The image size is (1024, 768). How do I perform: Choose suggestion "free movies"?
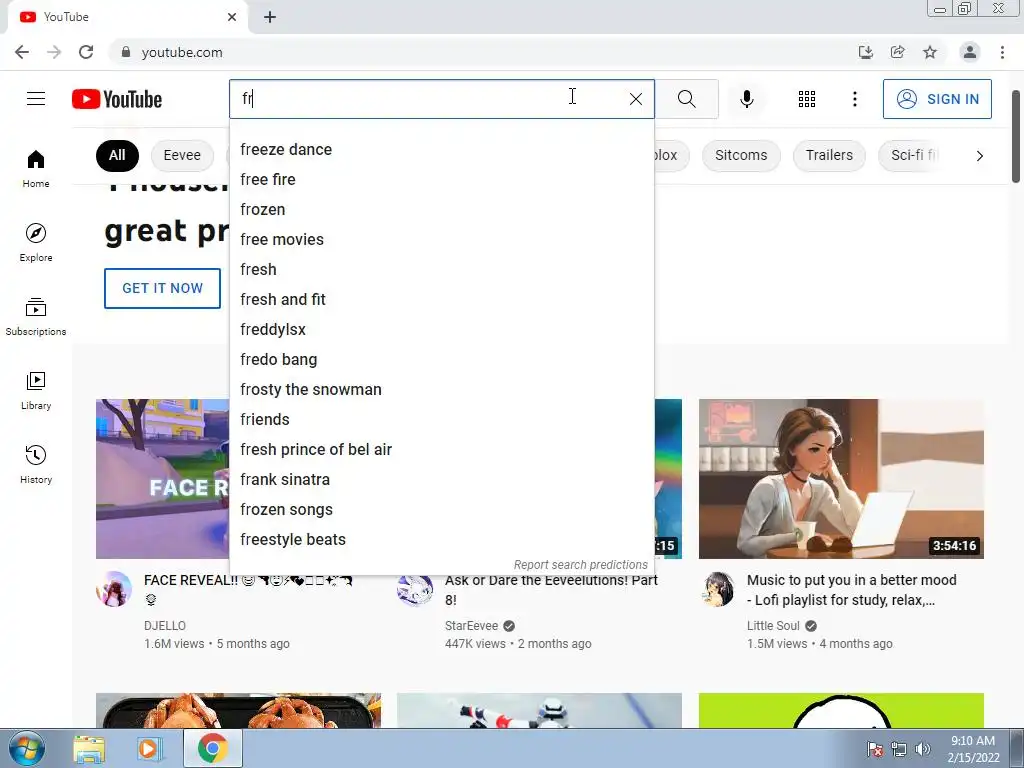click(x=441, y=240)
